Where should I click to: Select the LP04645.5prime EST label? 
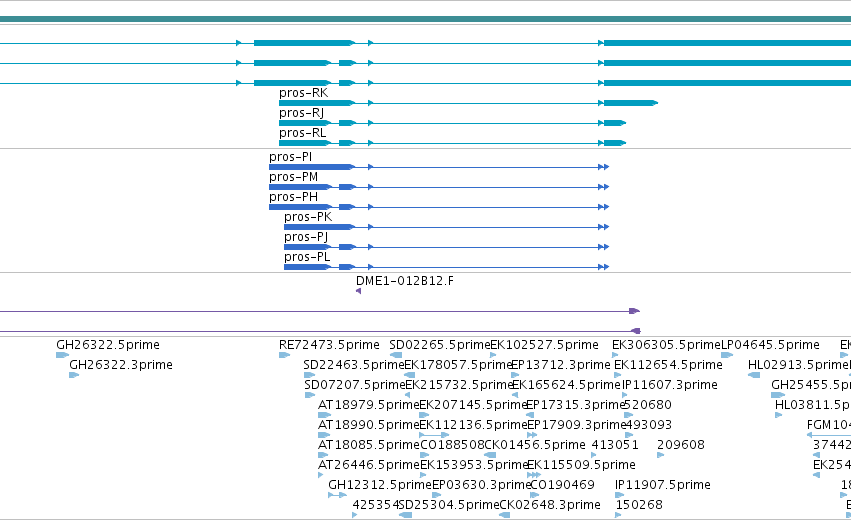pyautogui.click(x=770, y=345)
